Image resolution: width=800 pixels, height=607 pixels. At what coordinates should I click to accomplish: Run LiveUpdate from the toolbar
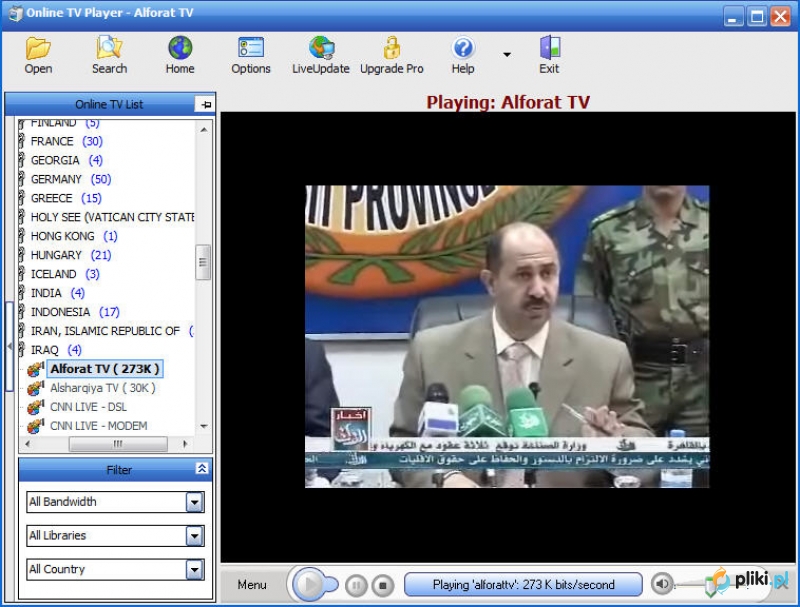(321, 55)
